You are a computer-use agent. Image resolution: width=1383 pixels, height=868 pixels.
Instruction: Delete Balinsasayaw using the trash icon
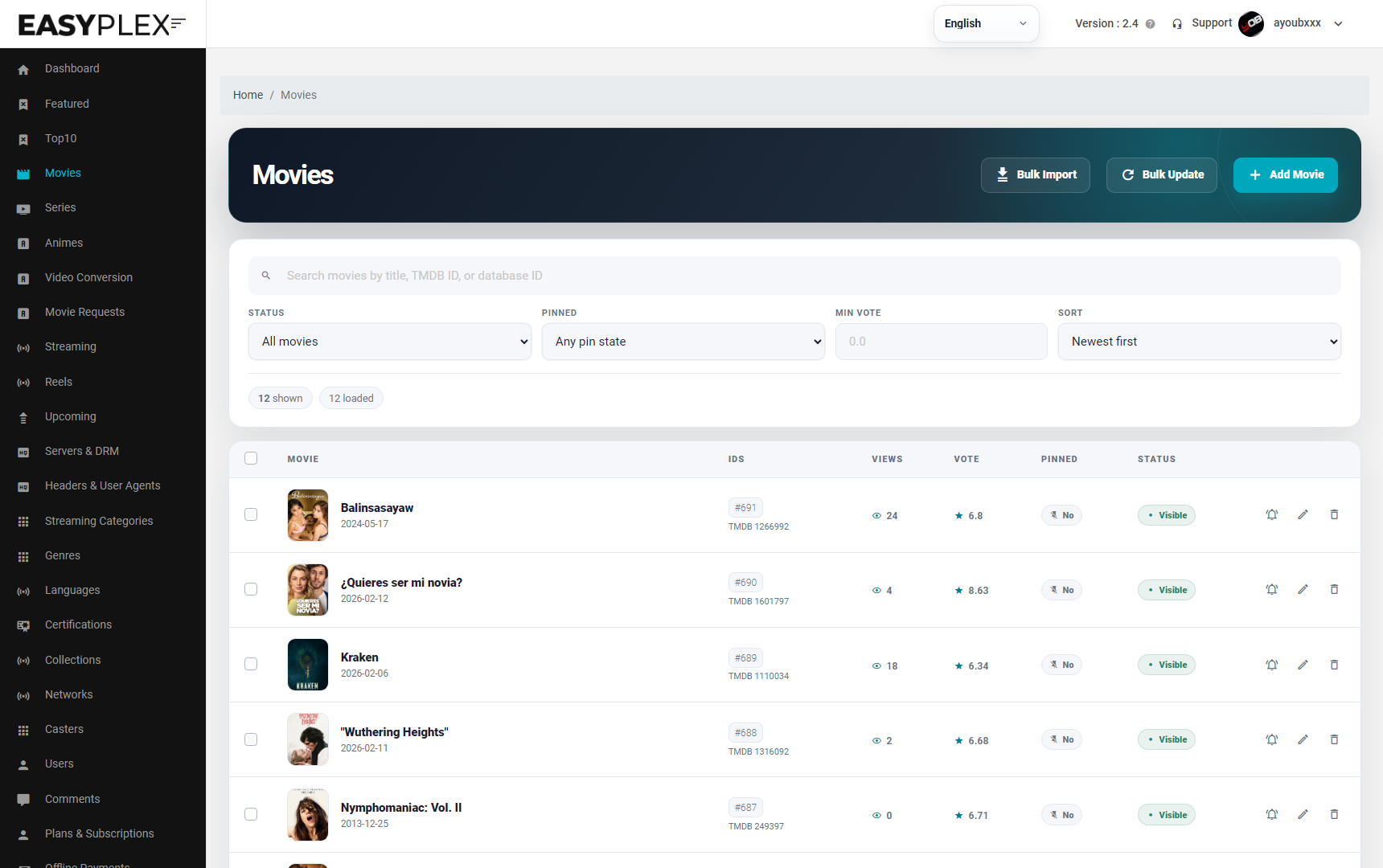[1334, 514]
